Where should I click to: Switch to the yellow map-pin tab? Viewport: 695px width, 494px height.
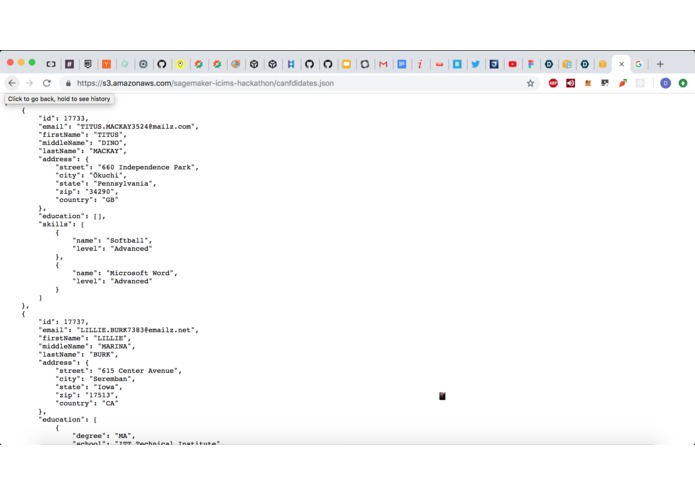180,64
